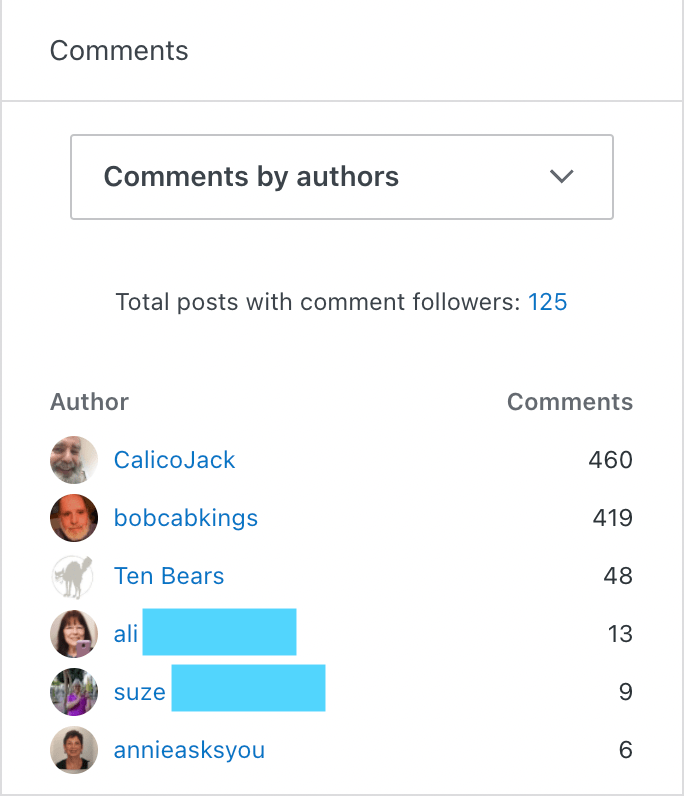Click the Comments panel header title
The width and height of the screenshot is (684, 796).
[119, 51]
